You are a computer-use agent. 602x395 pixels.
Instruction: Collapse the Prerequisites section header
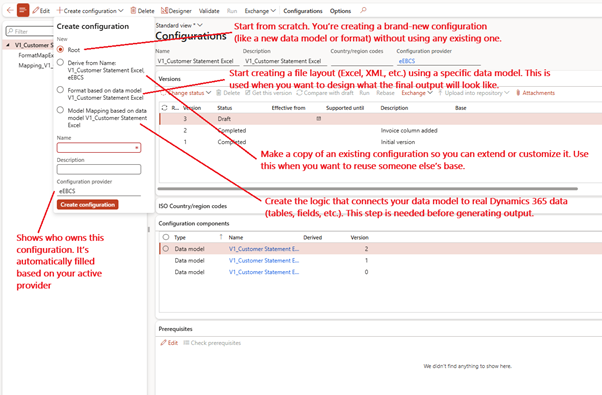175,329
